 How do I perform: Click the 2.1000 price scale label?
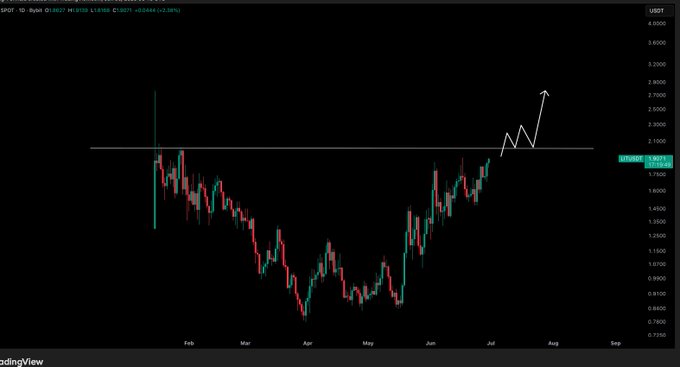[x=657, y=141]
